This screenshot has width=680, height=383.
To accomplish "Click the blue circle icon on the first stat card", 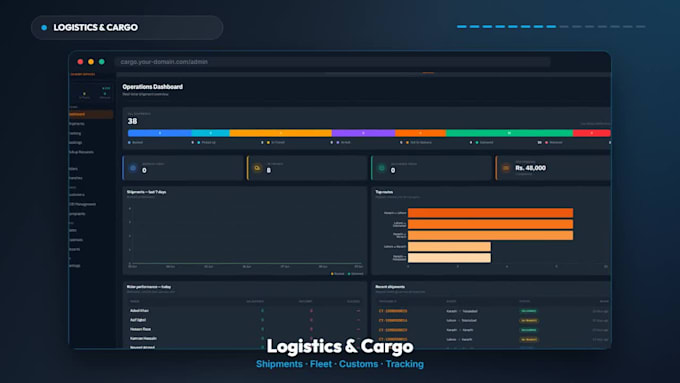I will coord(133,168).
